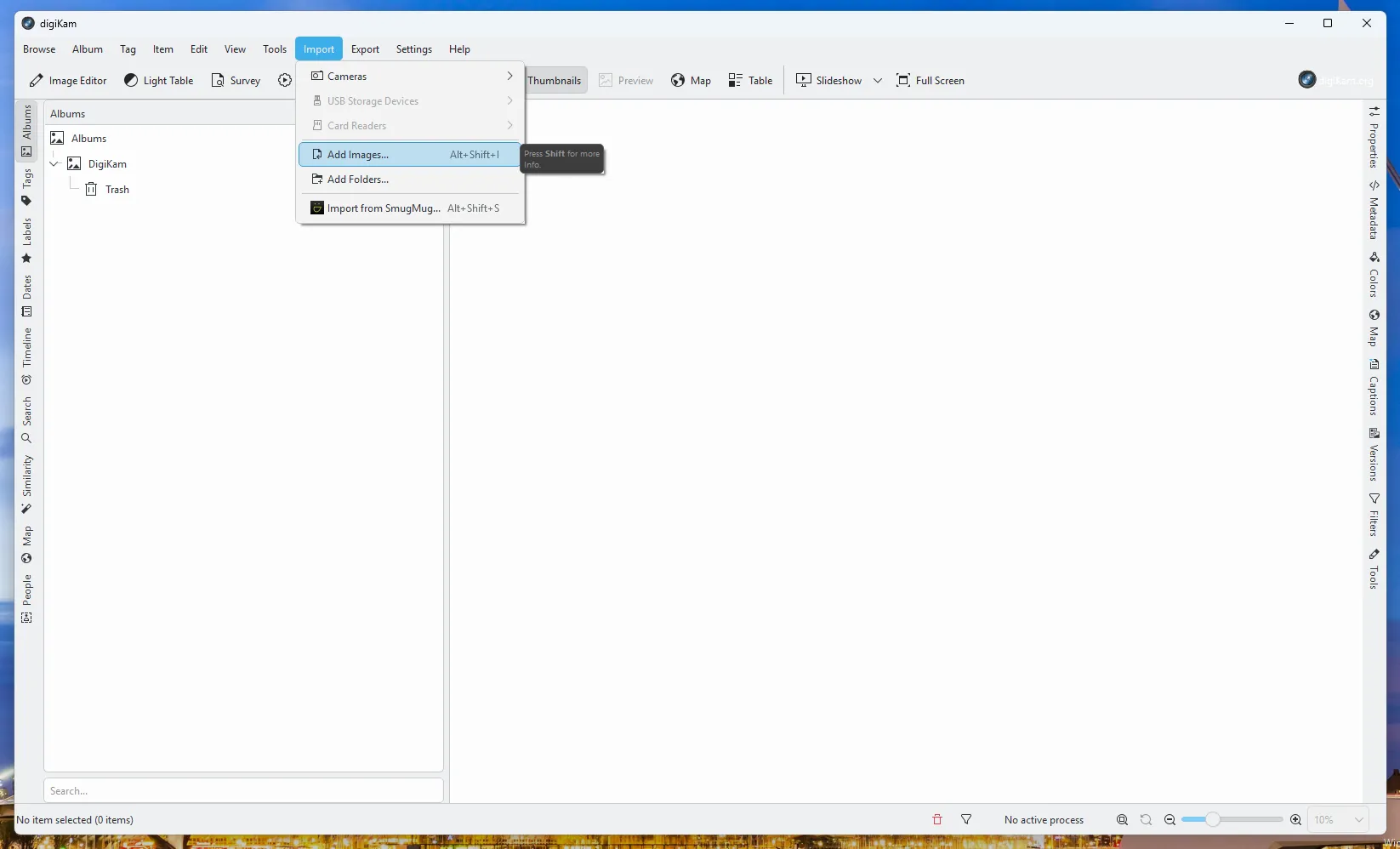
Task: Open the Tools menu
Action: tap(275, 49)
